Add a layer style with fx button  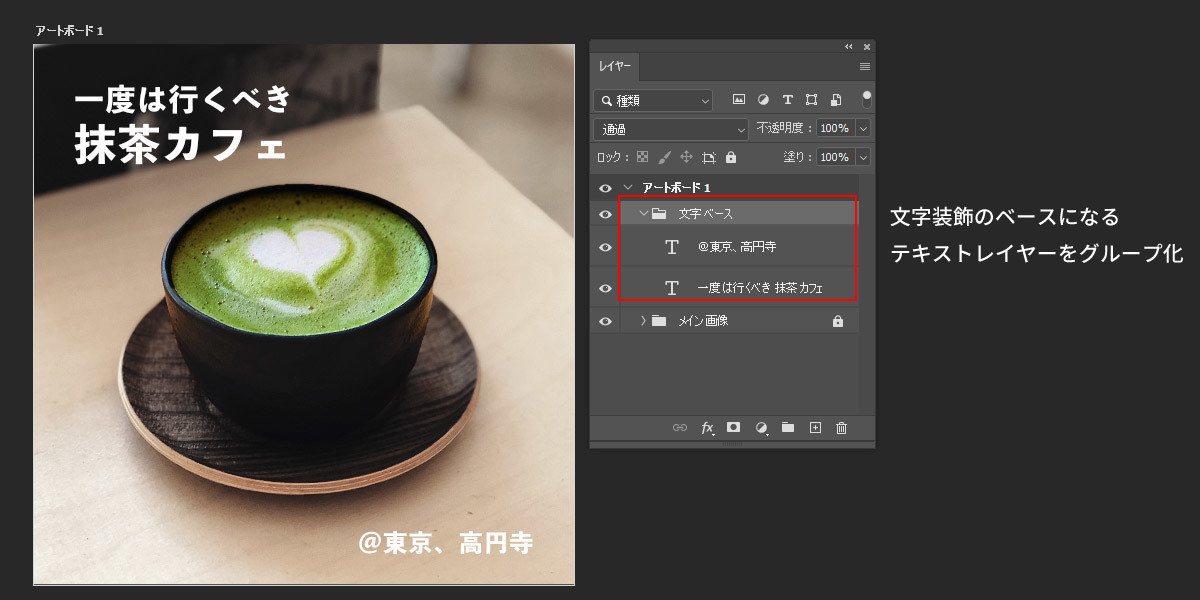pyautogui.click(x=708, y=428)
